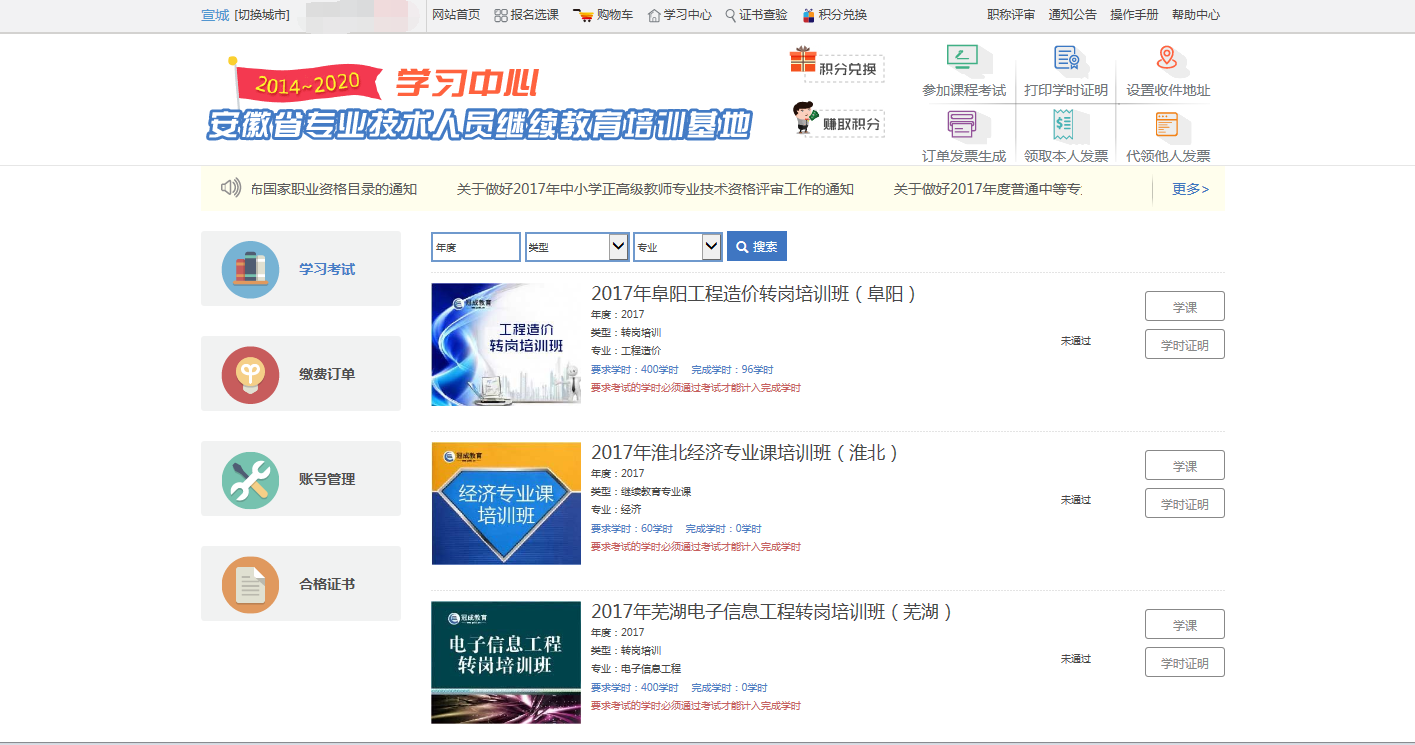Click 学时证明 for 阜阳工程造价 course
The height and width of the screenshot is (745, 1415).
pos(1185,345)
